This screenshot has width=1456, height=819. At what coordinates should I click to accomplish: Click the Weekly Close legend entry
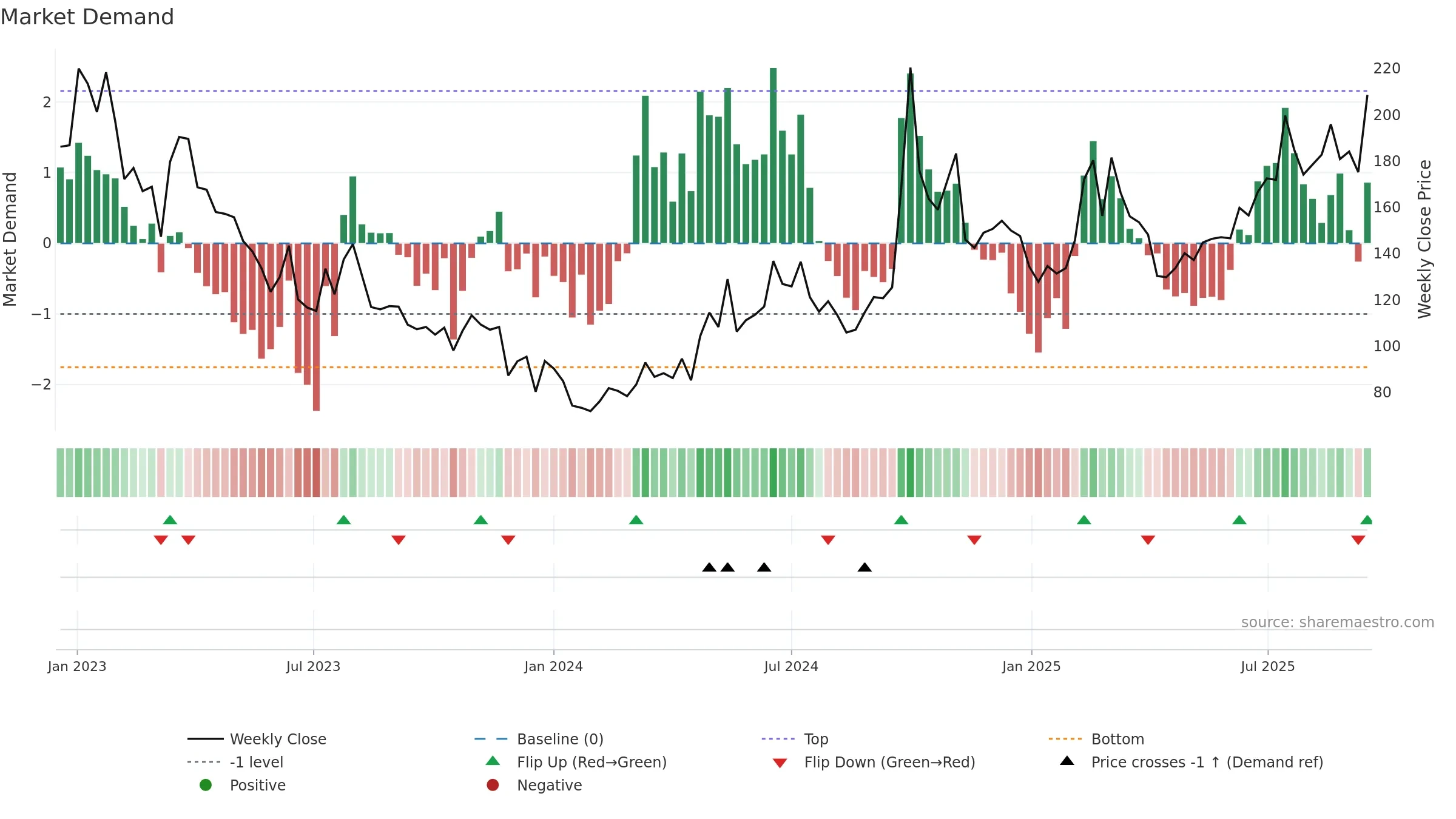(257, 739)
